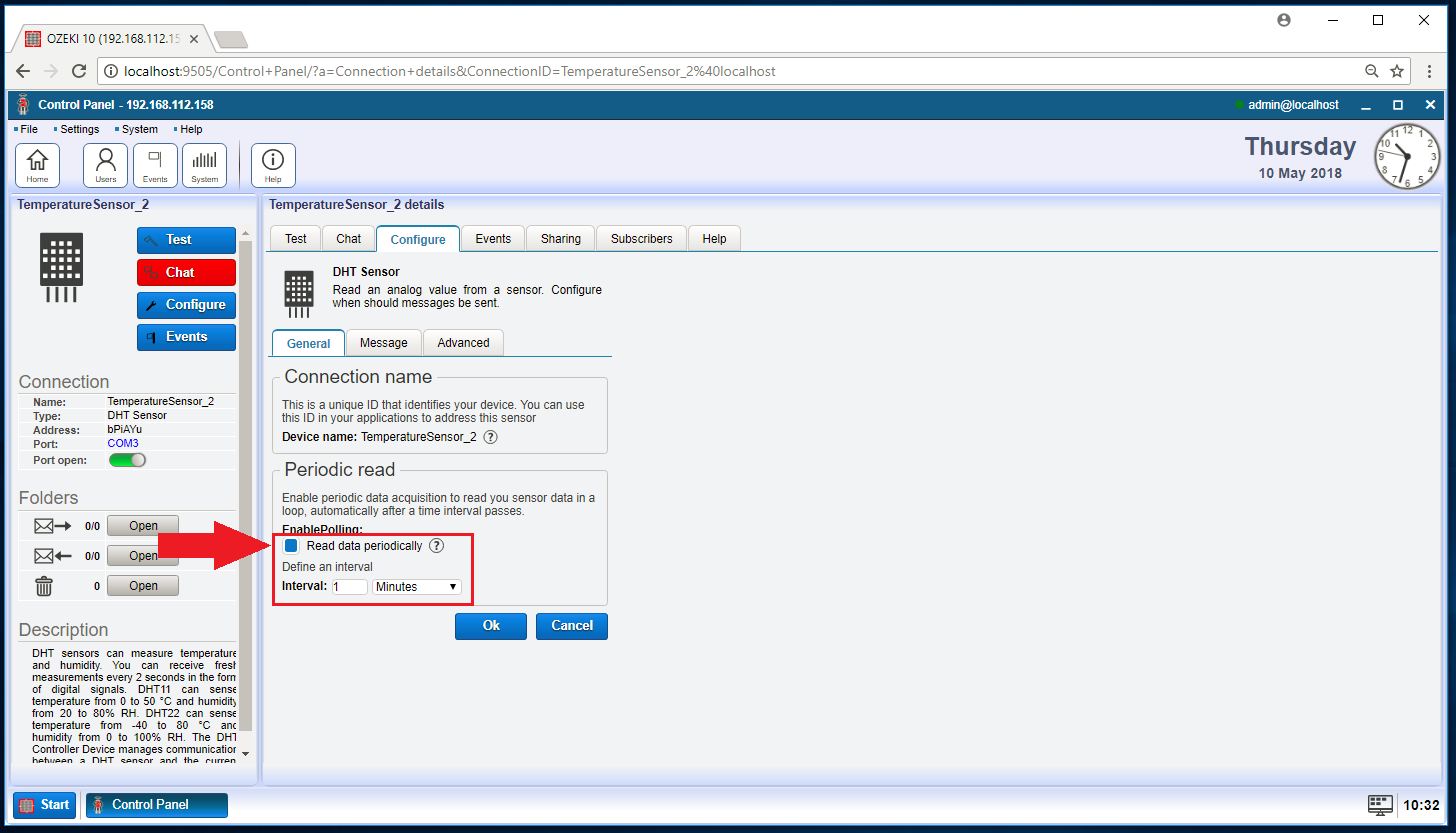1456x833 pixels.
Task: Click the Help info icon in toolbar
Action: (272, 164)
